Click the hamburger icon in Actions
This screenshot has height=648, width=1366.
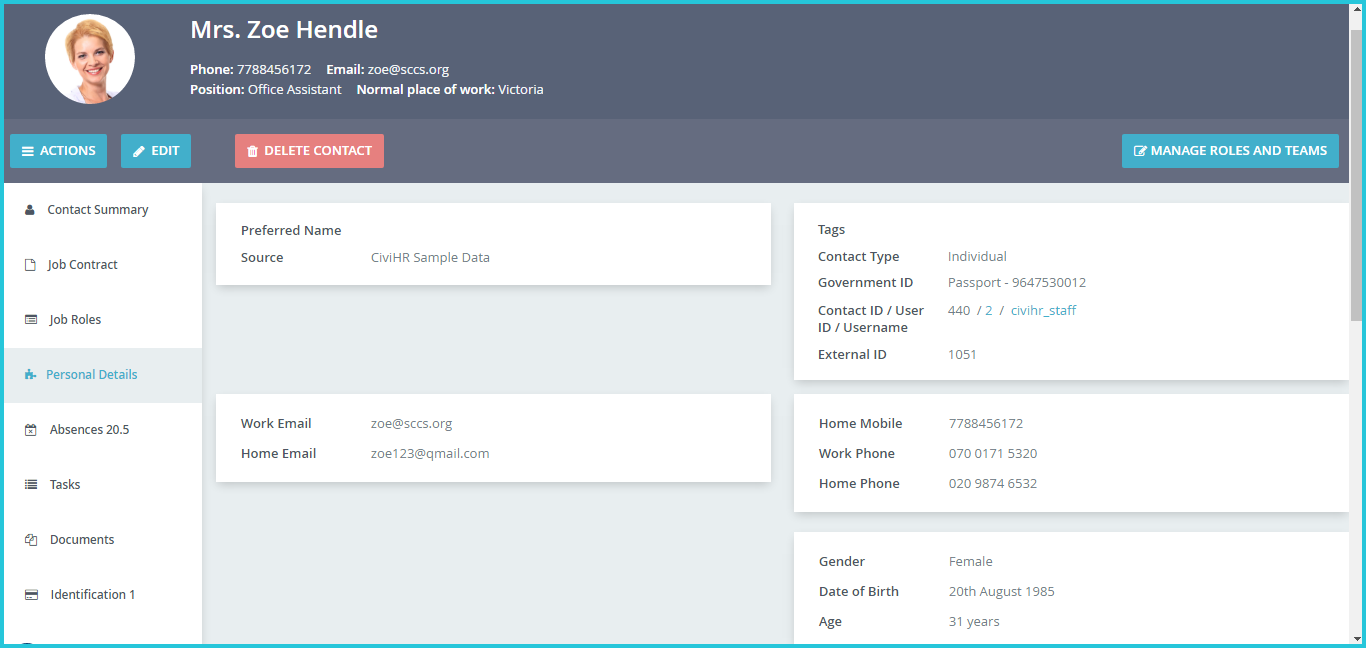28,151
